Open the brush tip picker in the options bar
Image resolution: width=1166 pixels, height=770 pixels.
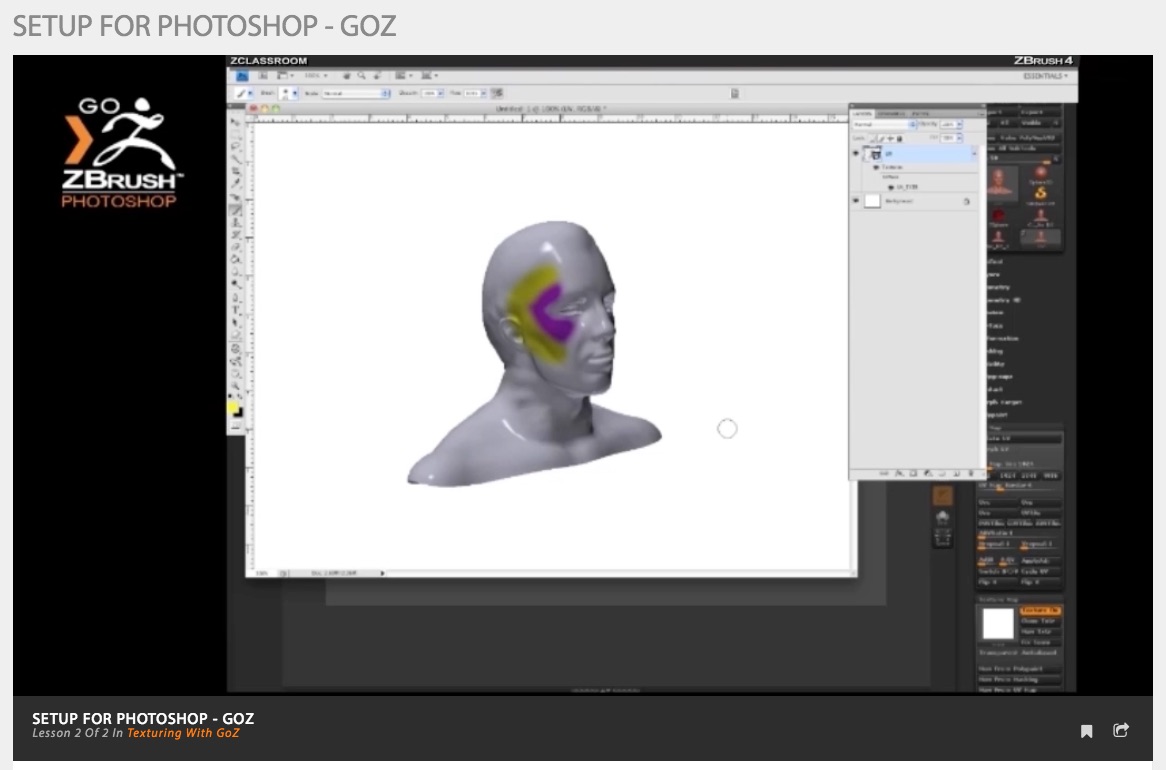289,93
